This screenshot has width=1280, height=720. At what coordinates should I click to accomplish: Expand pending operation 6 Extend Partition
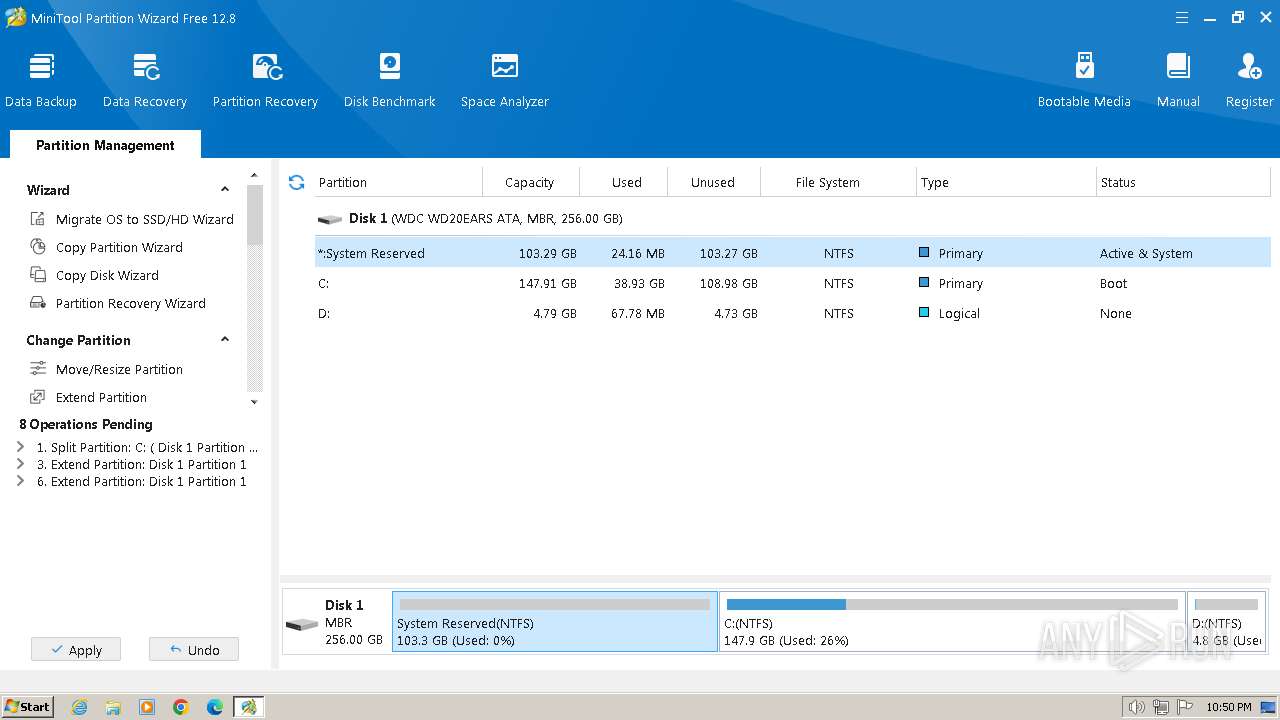pos(21,481)
